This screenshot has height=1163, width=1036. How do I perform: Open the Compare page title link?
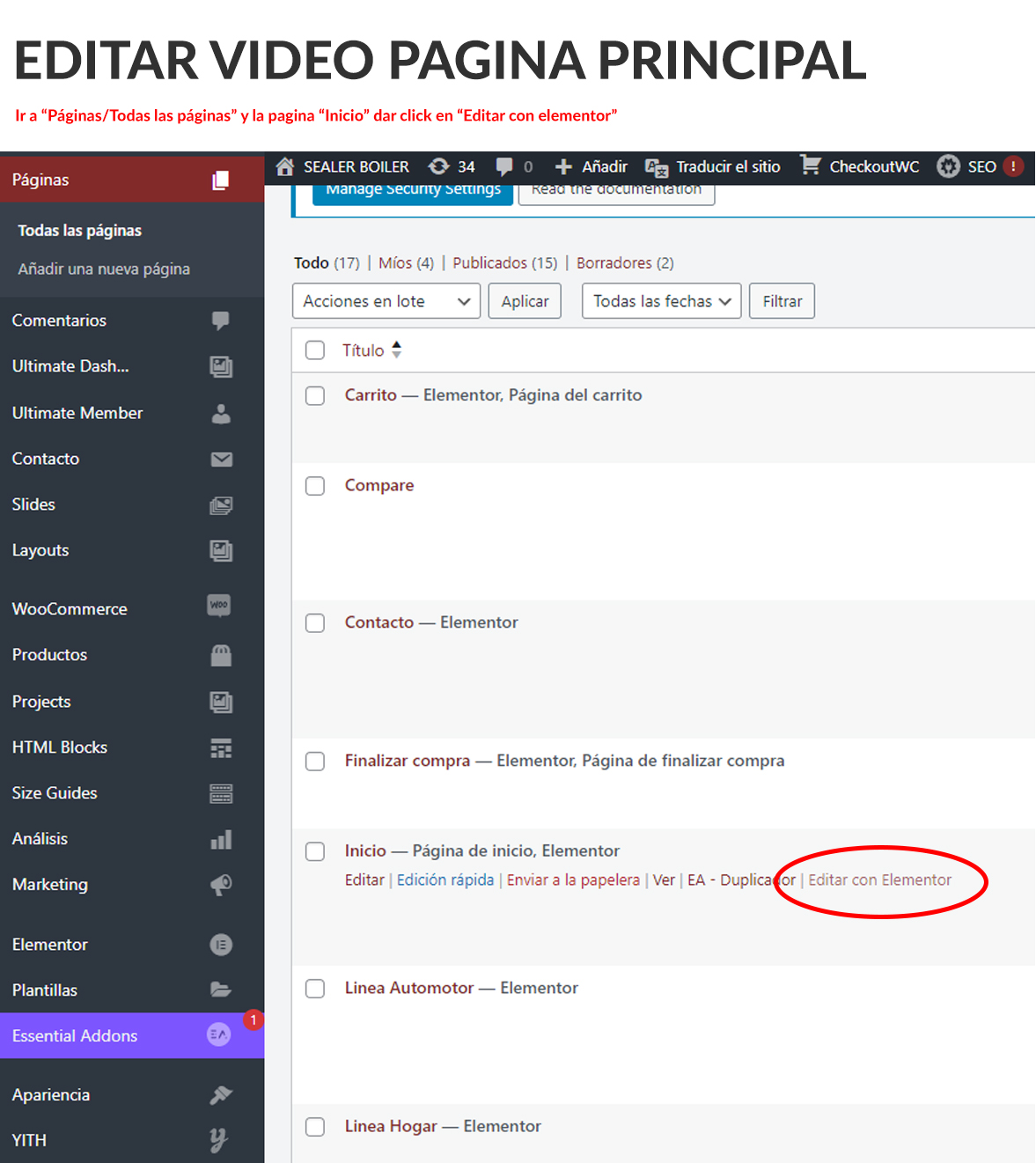click(379, 486)
